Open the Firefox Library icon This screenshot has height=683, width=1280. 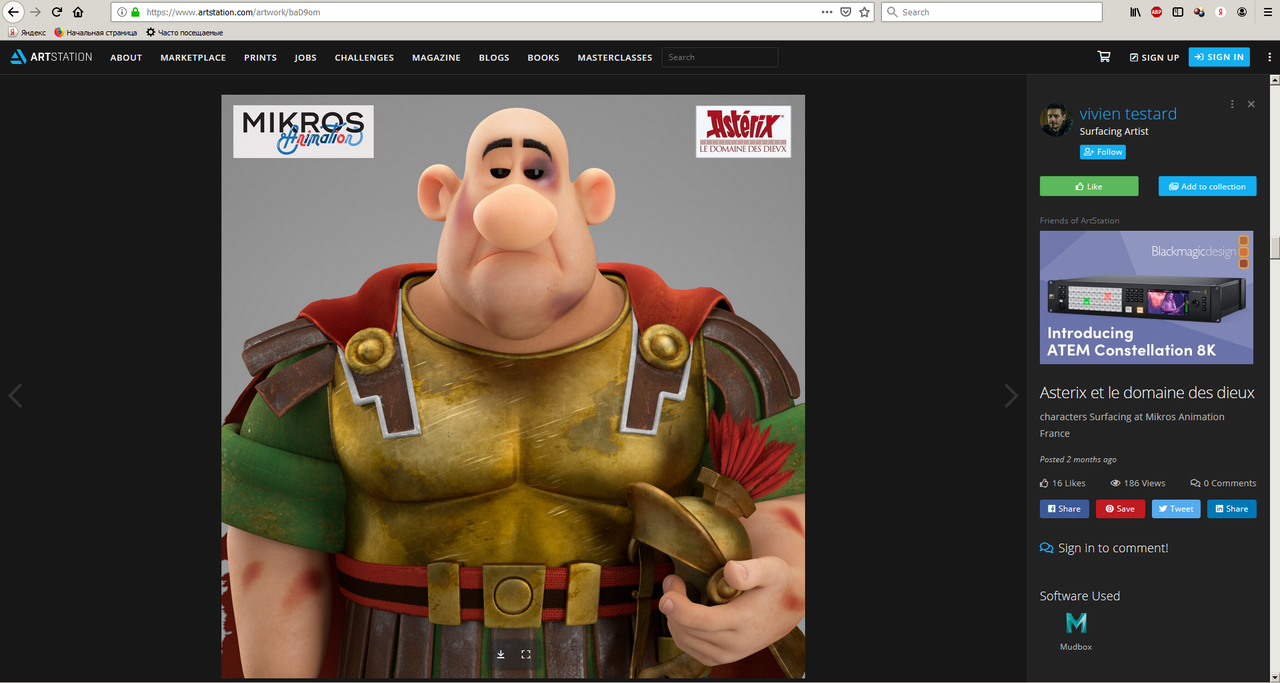[x=1135, y=12]
